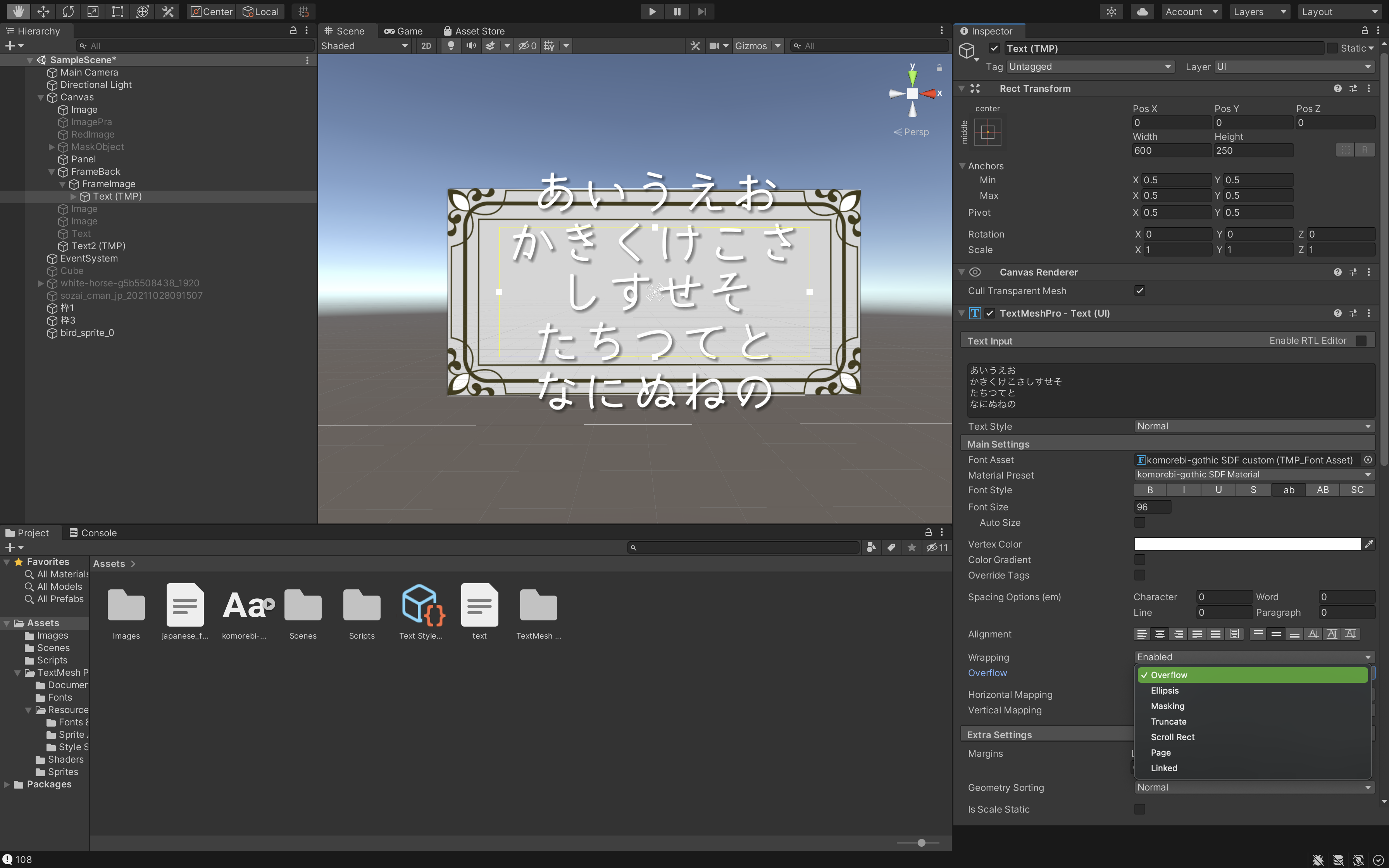Select the Hand tool in toolbar
The width and height of the screenshot is (1389, 868).
[18, 12]
